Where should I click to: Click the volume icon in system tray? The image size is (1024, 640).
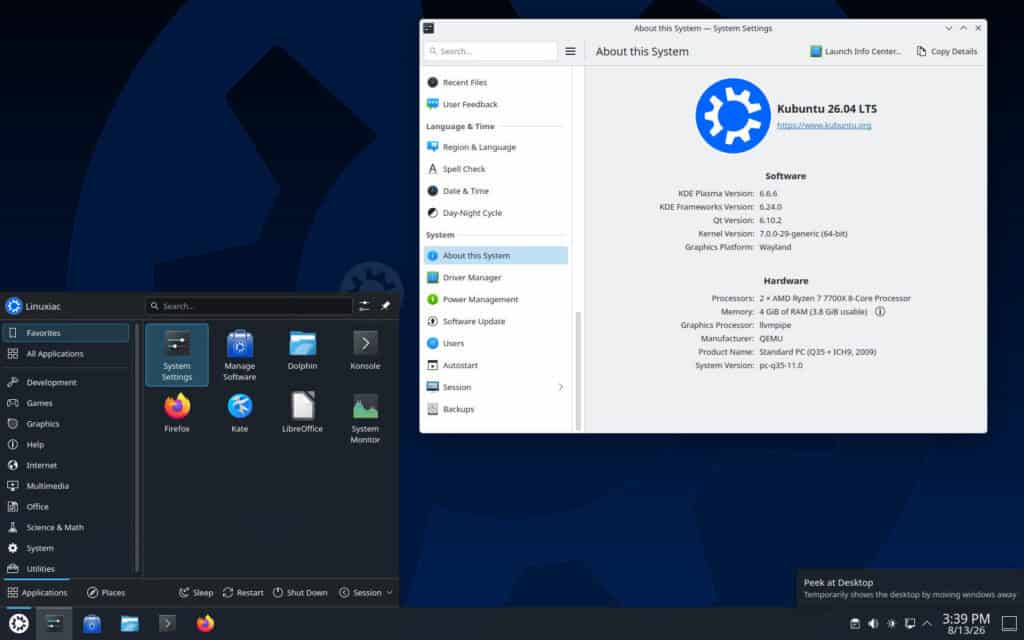click(873, 624)
